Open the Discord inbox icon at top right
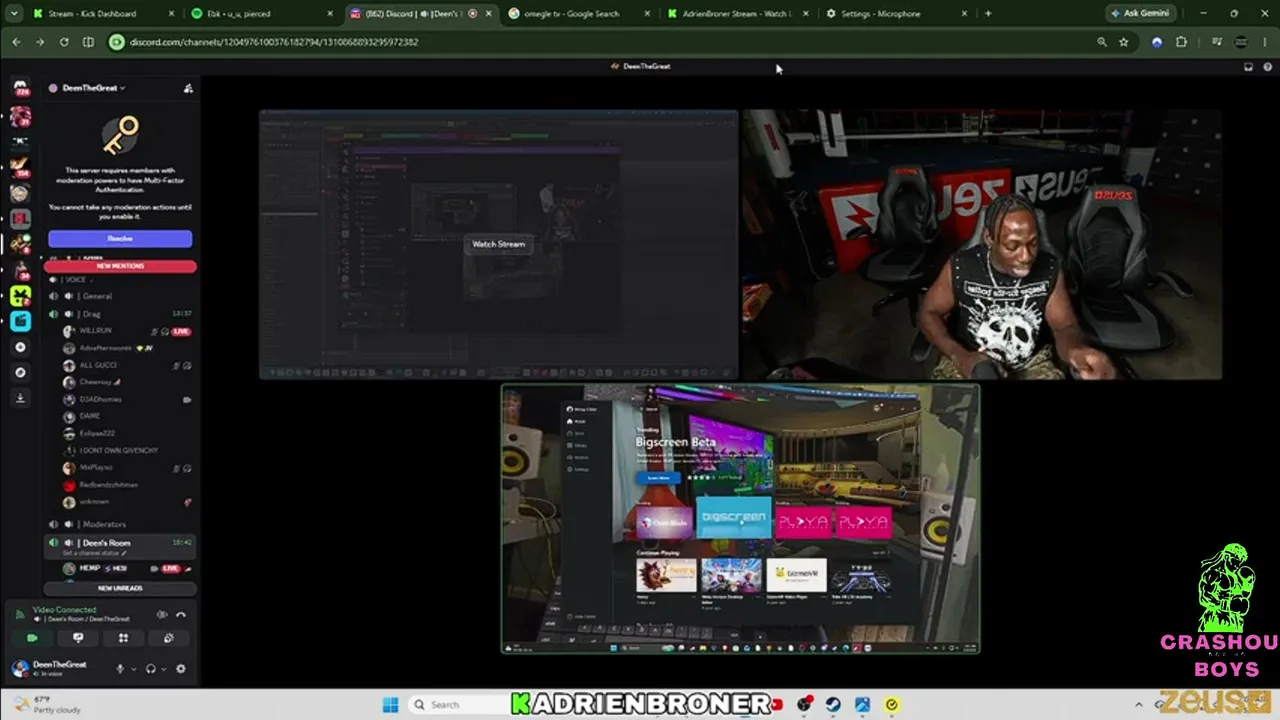This screenshot has height=720, width=1280. pyautogui.click(x=1248, y=66)
